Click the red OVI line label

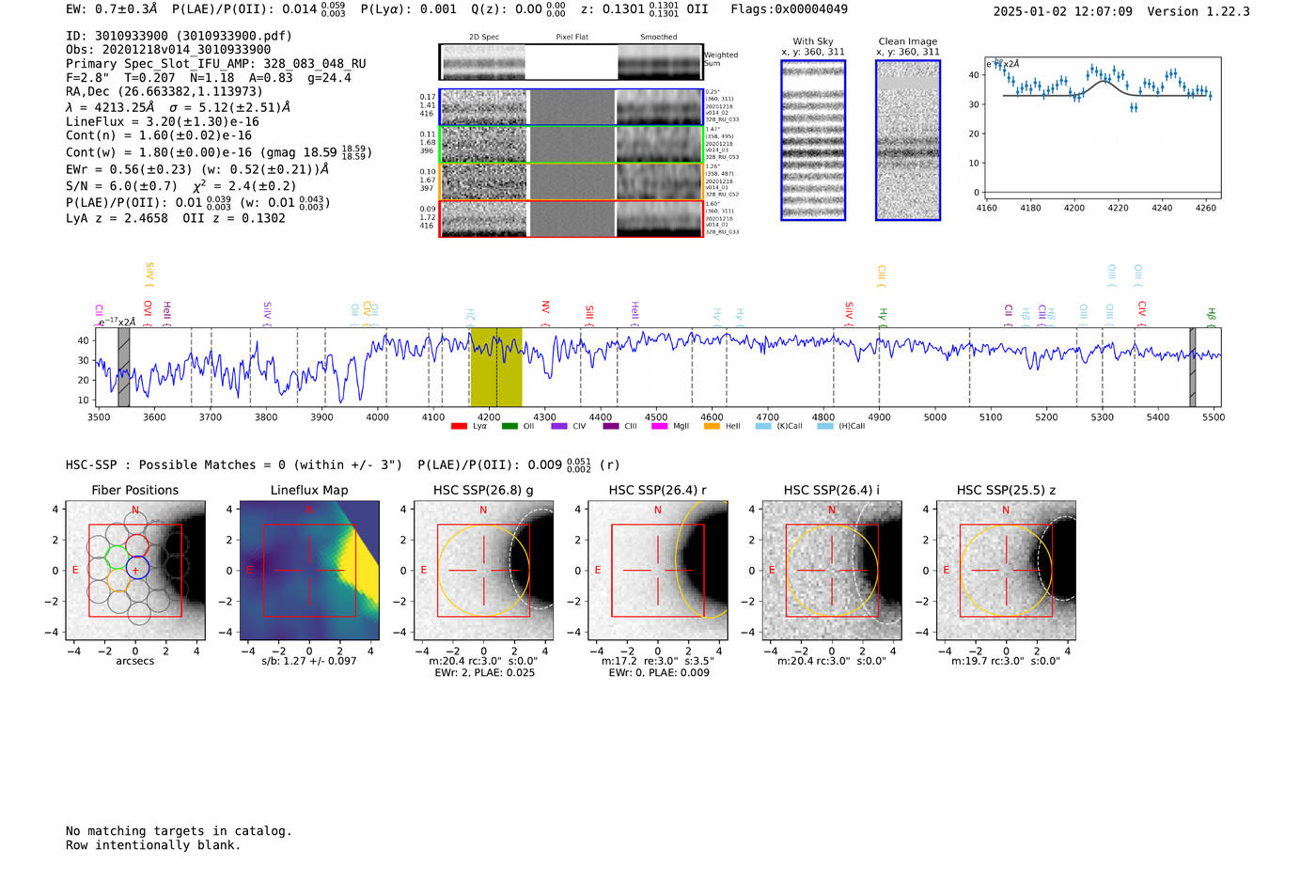tap(148, 313)
